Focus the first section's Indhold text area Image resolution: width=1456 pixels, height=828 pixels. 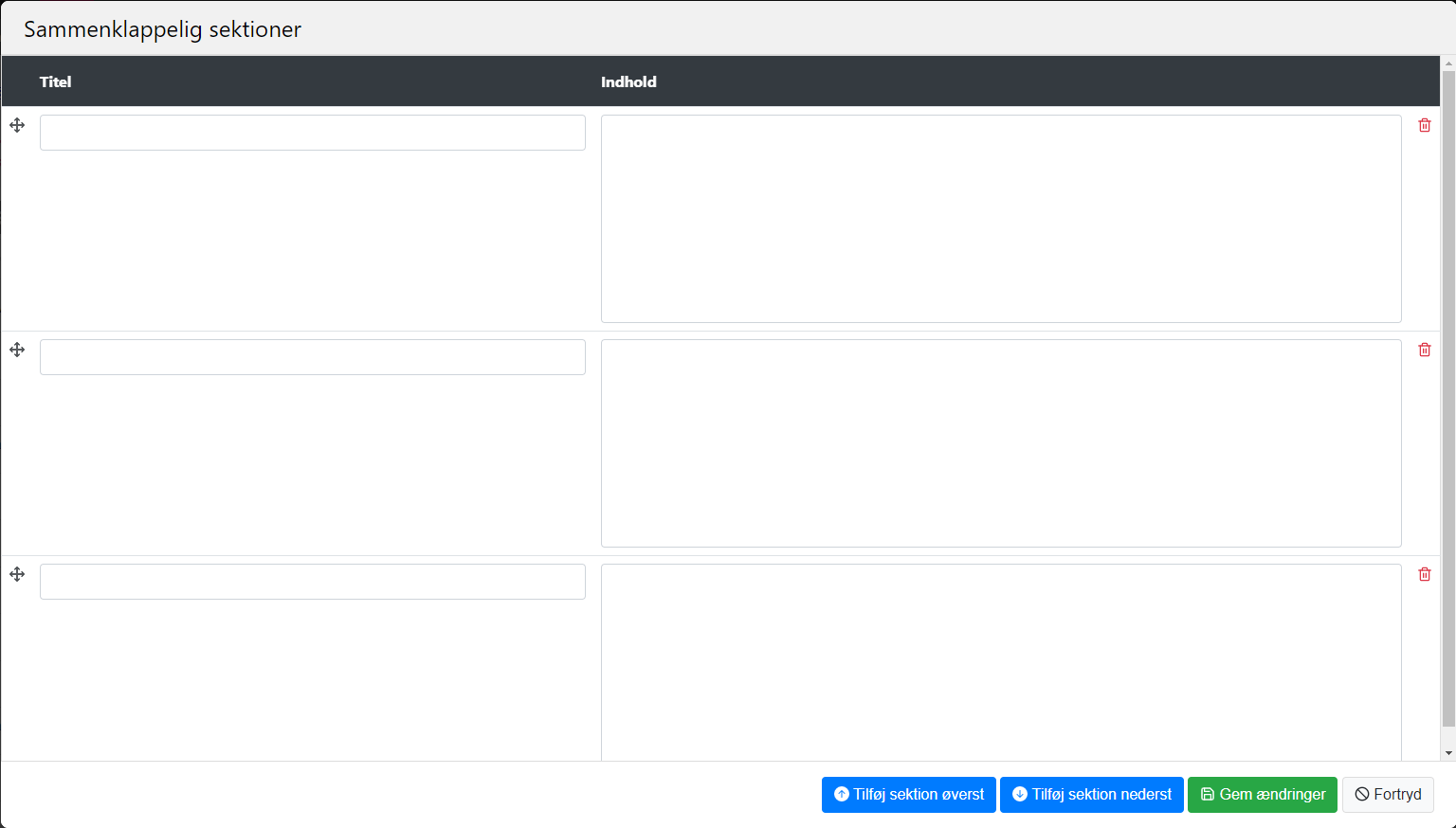[x=1000, y=219]
